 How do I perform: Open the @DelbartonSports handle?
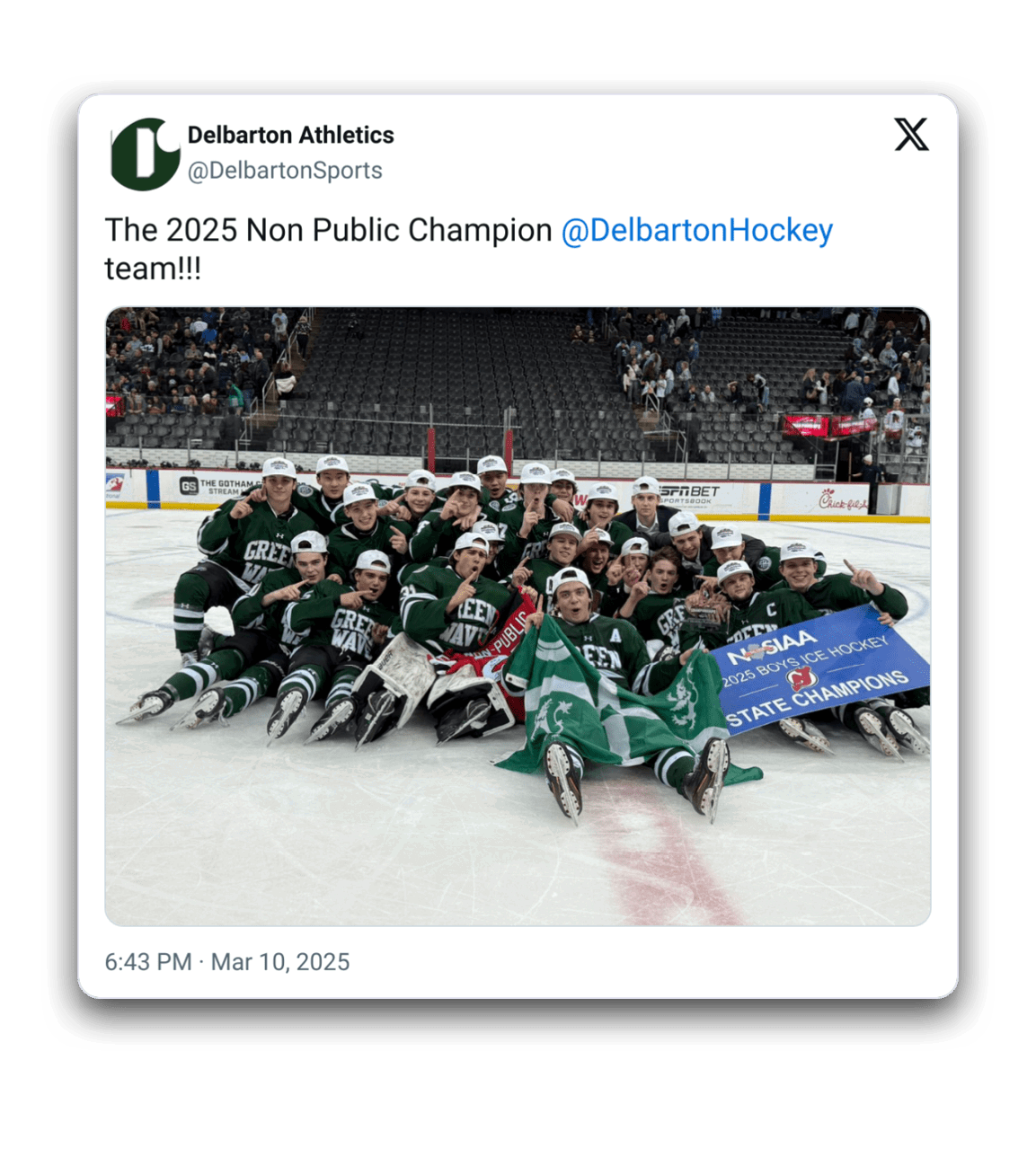tap(285, 171)
